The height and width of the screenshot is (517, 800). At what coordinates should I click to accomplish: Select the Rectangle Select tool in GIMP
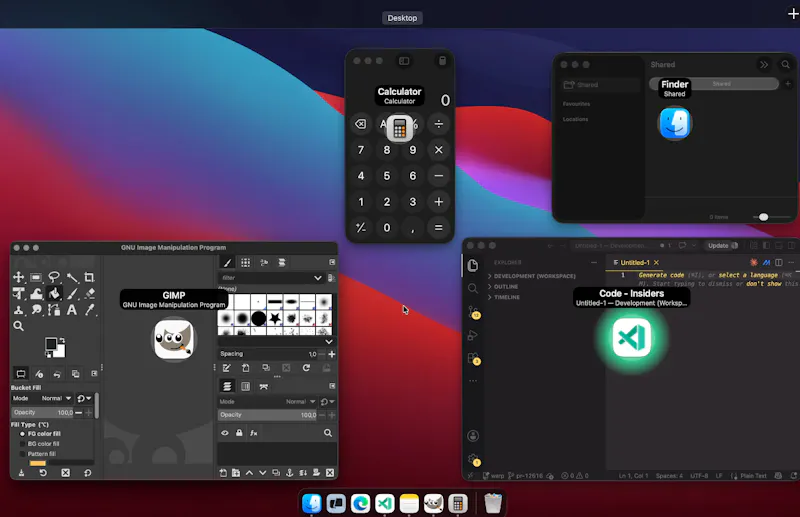coord(36,277)
